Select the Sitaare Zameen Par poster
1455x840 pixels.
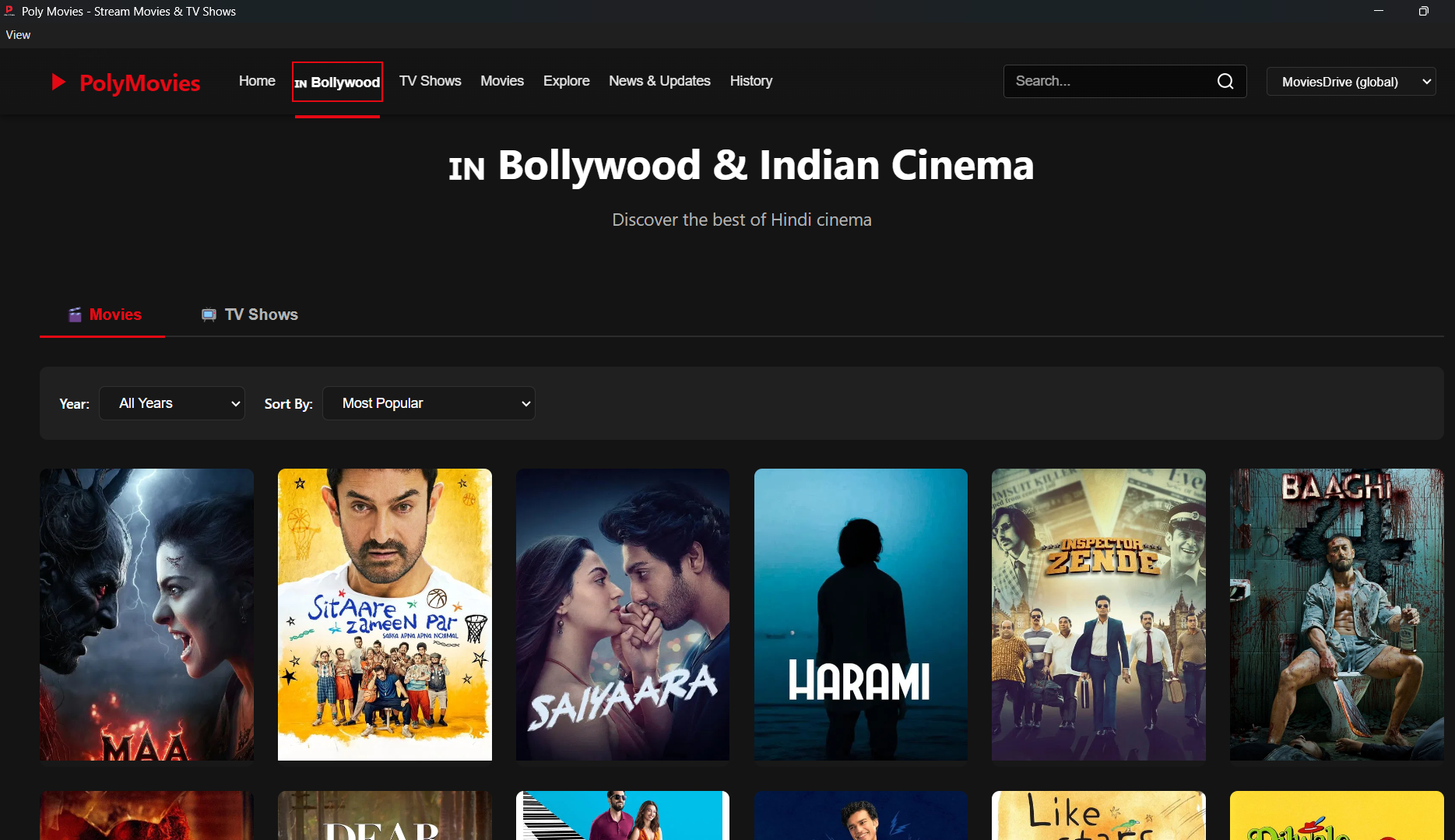(385, 614)
